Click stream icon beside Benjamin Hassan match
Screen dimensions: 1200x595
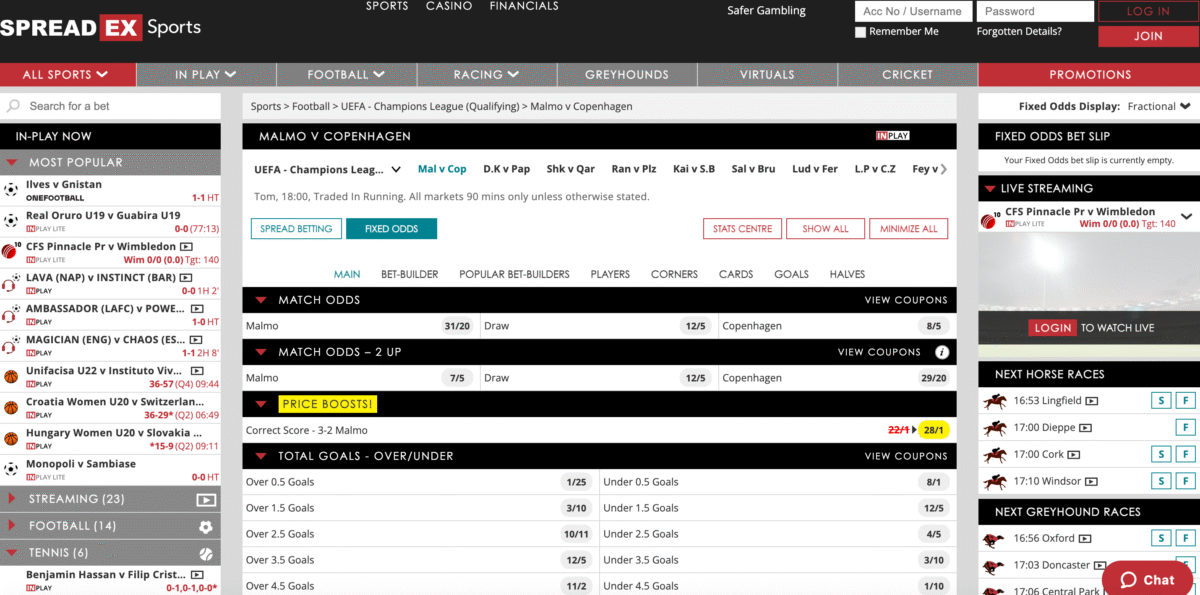click(197, 576)
